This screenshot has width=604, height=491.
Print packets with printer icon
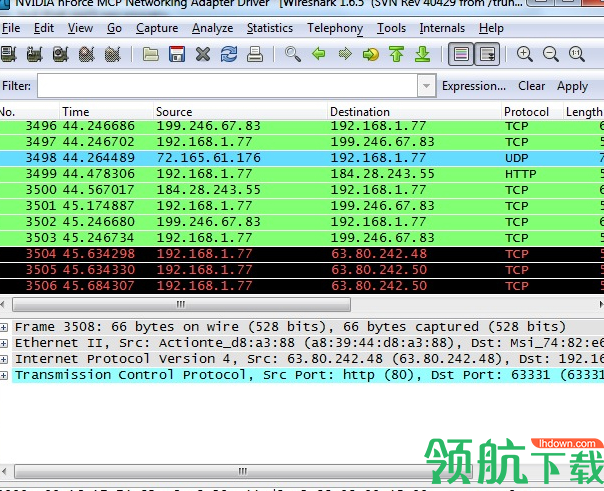coord(255,54)
